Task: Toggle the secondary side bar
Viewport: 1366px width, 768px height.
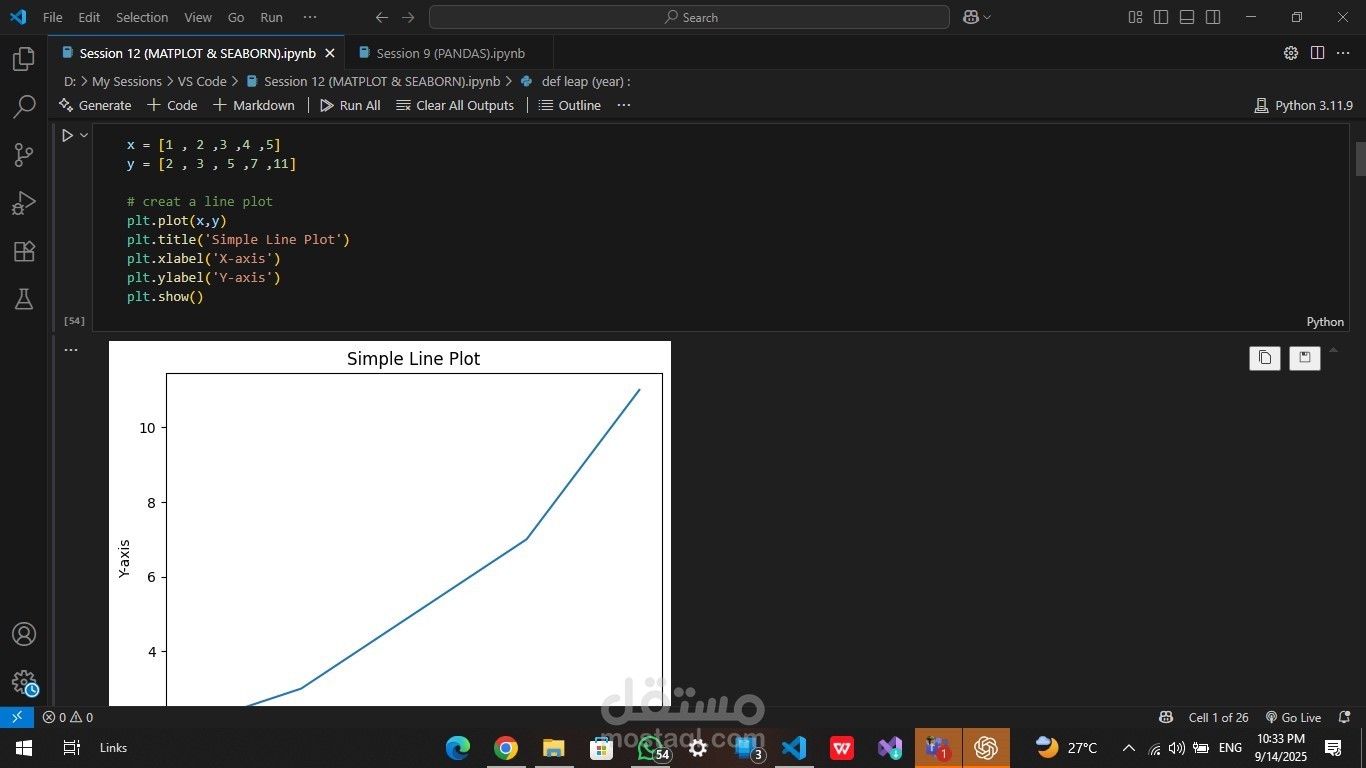Action: pos(1213,17)
